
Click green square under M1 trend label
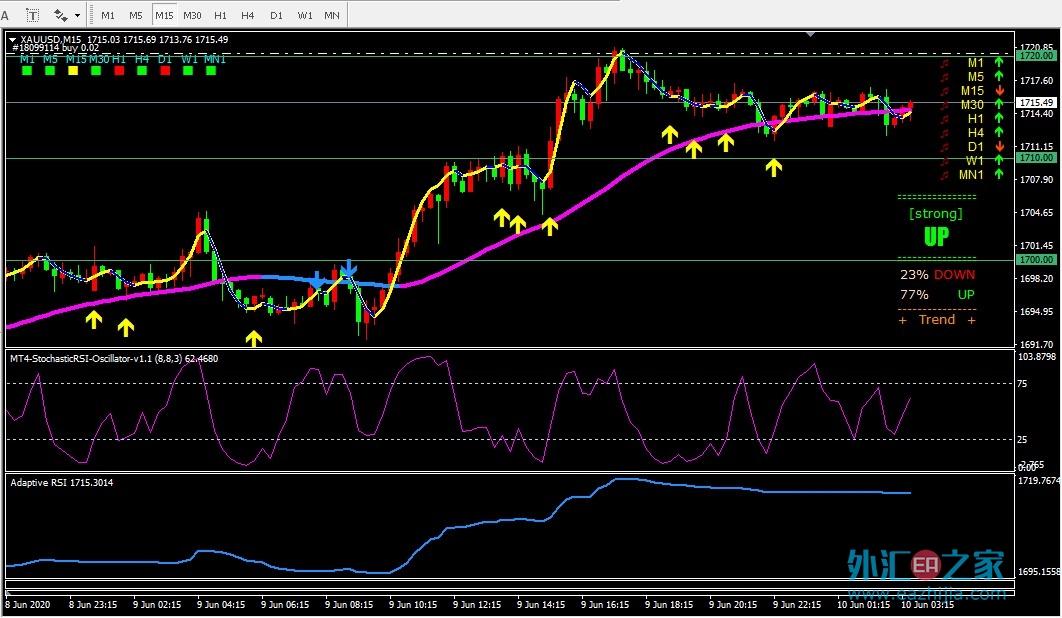(x=27, y=70)
